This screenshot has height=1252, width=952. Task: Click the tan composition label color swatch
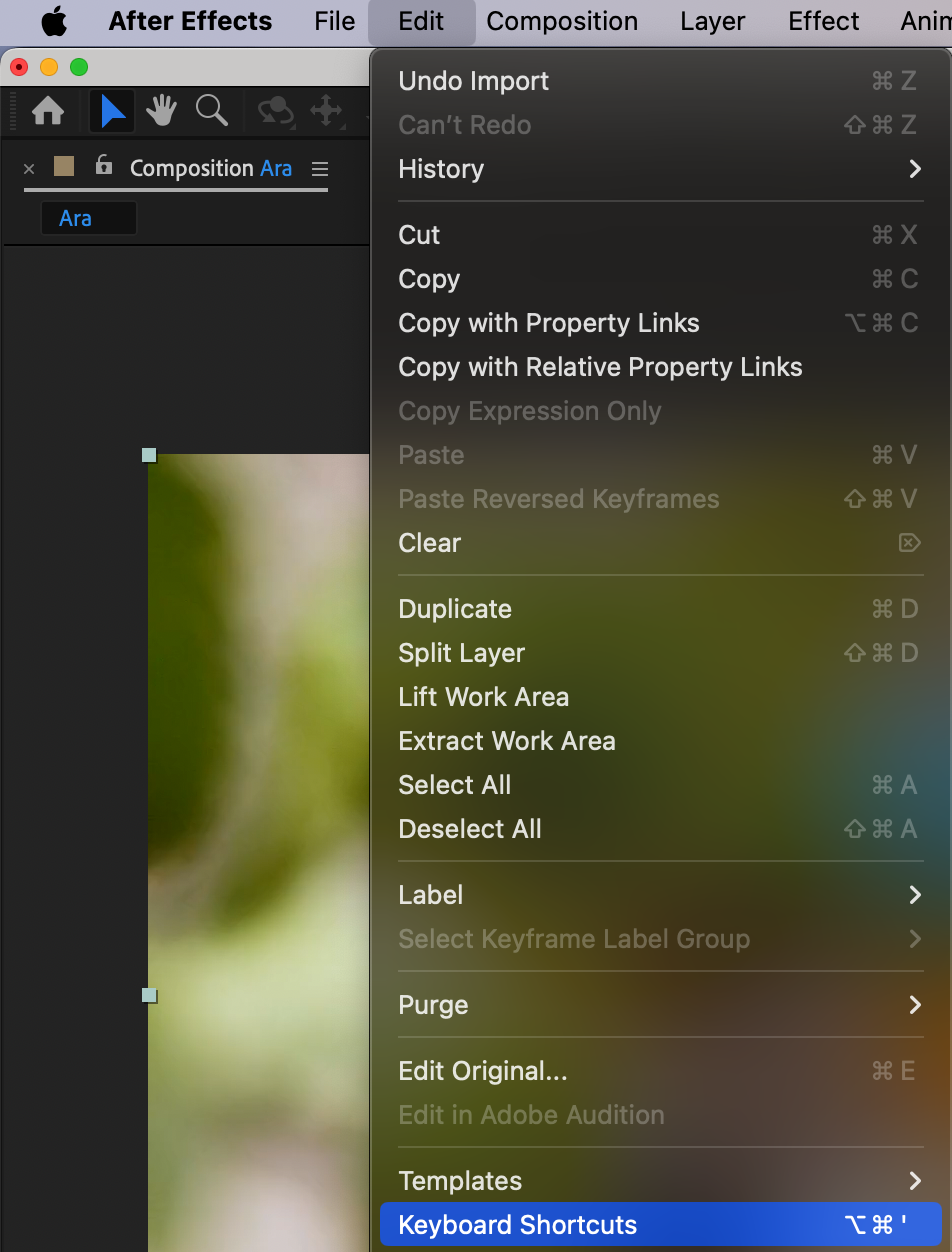pos(64,167)
